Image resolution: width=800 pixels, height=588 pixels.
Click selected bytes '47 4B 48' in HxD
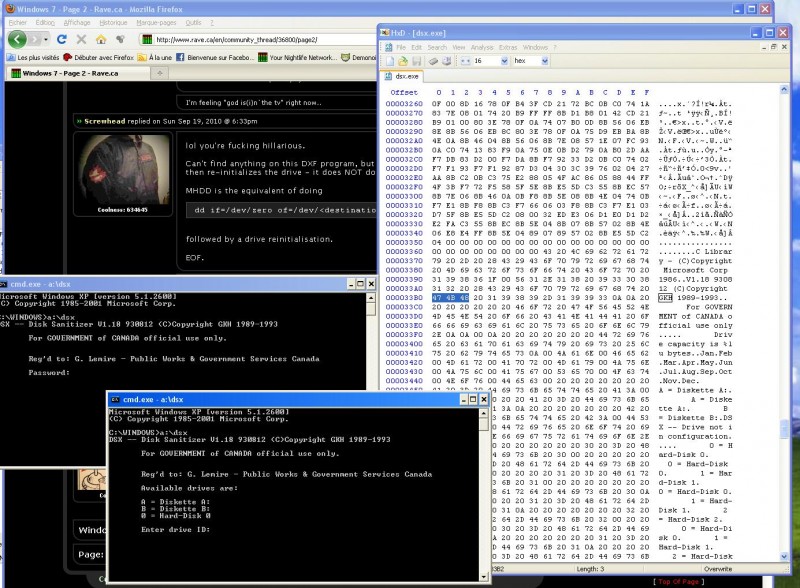coord(450,298)
